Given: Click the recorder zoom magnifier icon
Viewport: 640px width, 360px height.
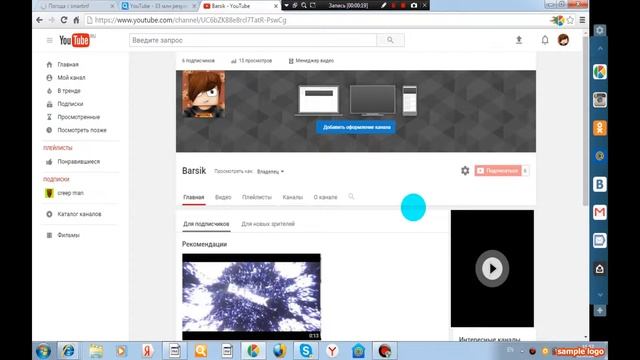Looking at the screenshot, I should [304, 5].
